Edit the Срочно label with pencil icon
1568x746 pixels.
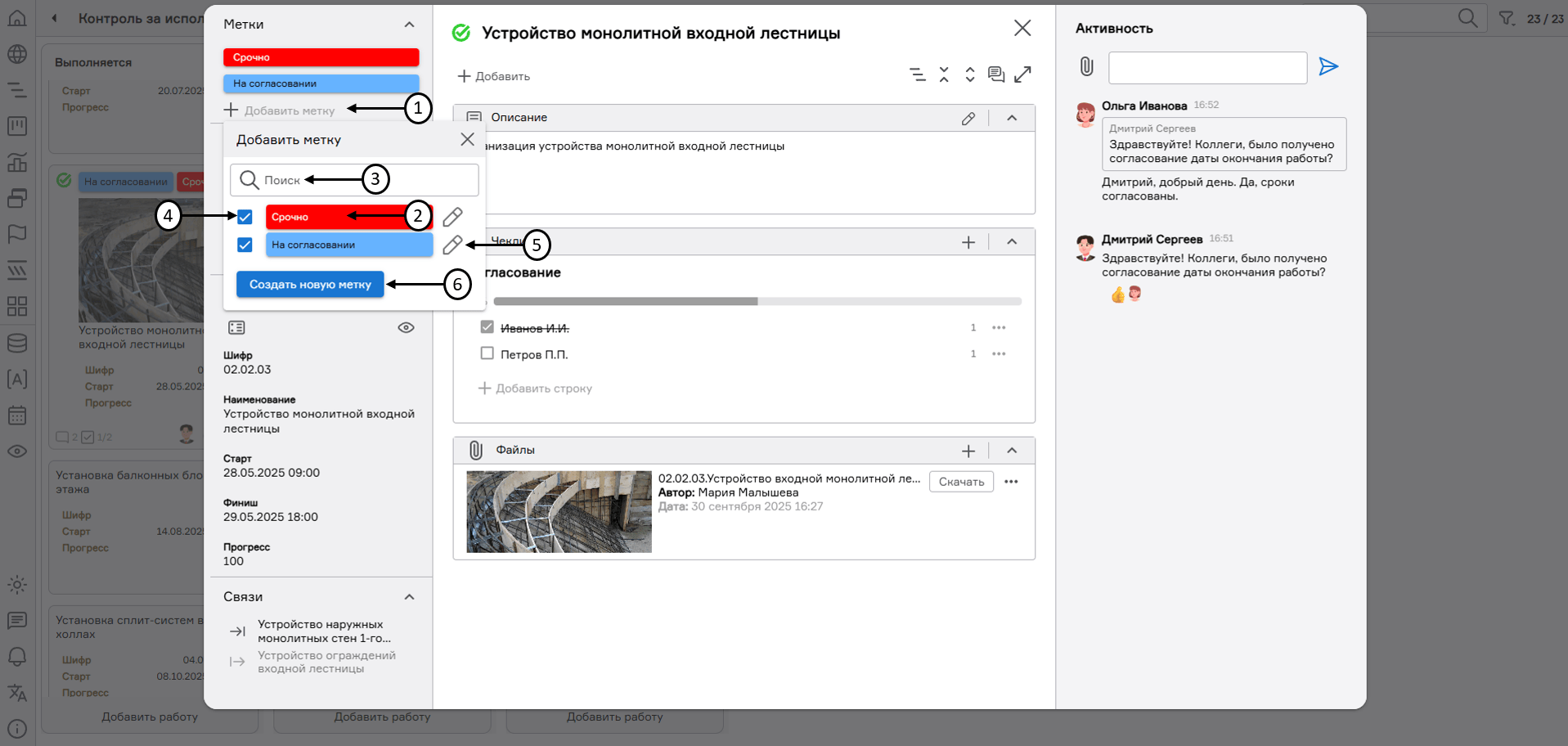[452, 217]
